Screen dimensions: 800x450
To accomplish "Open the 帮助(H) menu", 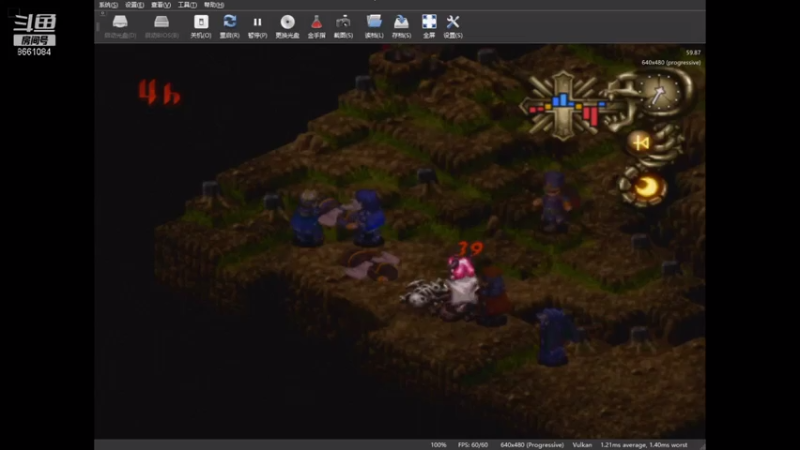I will [214, 5].
